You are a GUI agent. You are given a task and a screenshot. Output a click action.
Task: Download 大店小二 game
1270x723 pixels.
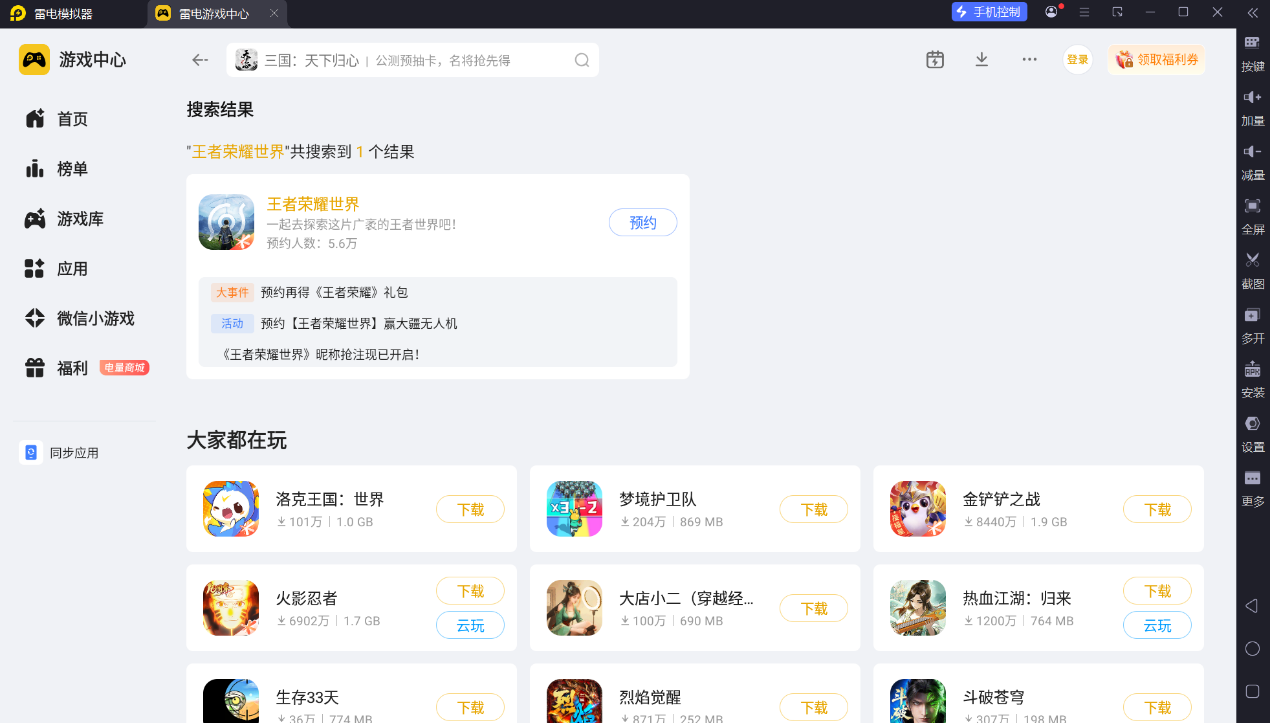(814, 609)
